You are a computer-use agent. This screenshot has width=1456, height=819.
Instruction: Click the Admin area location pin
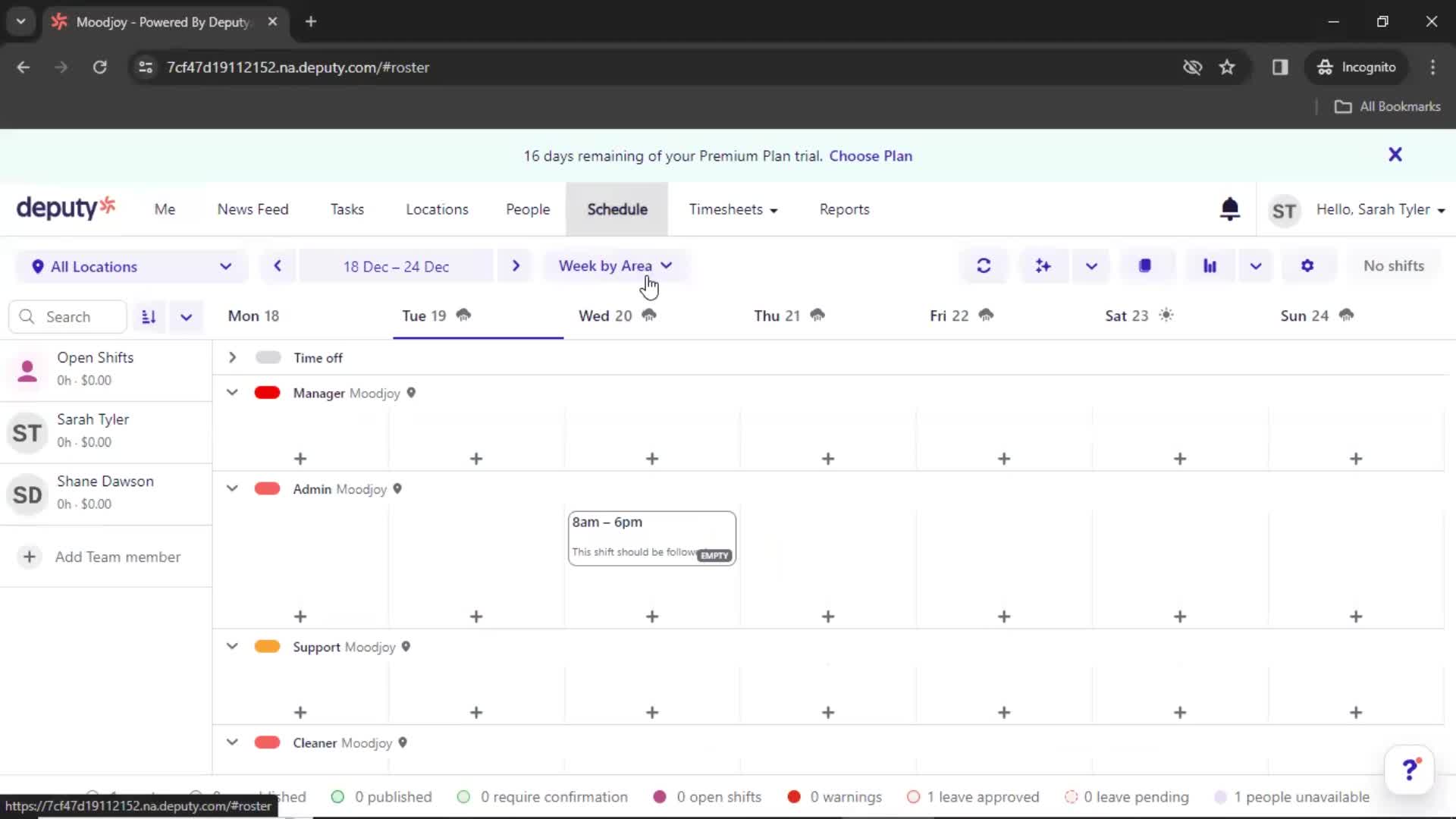397,489
